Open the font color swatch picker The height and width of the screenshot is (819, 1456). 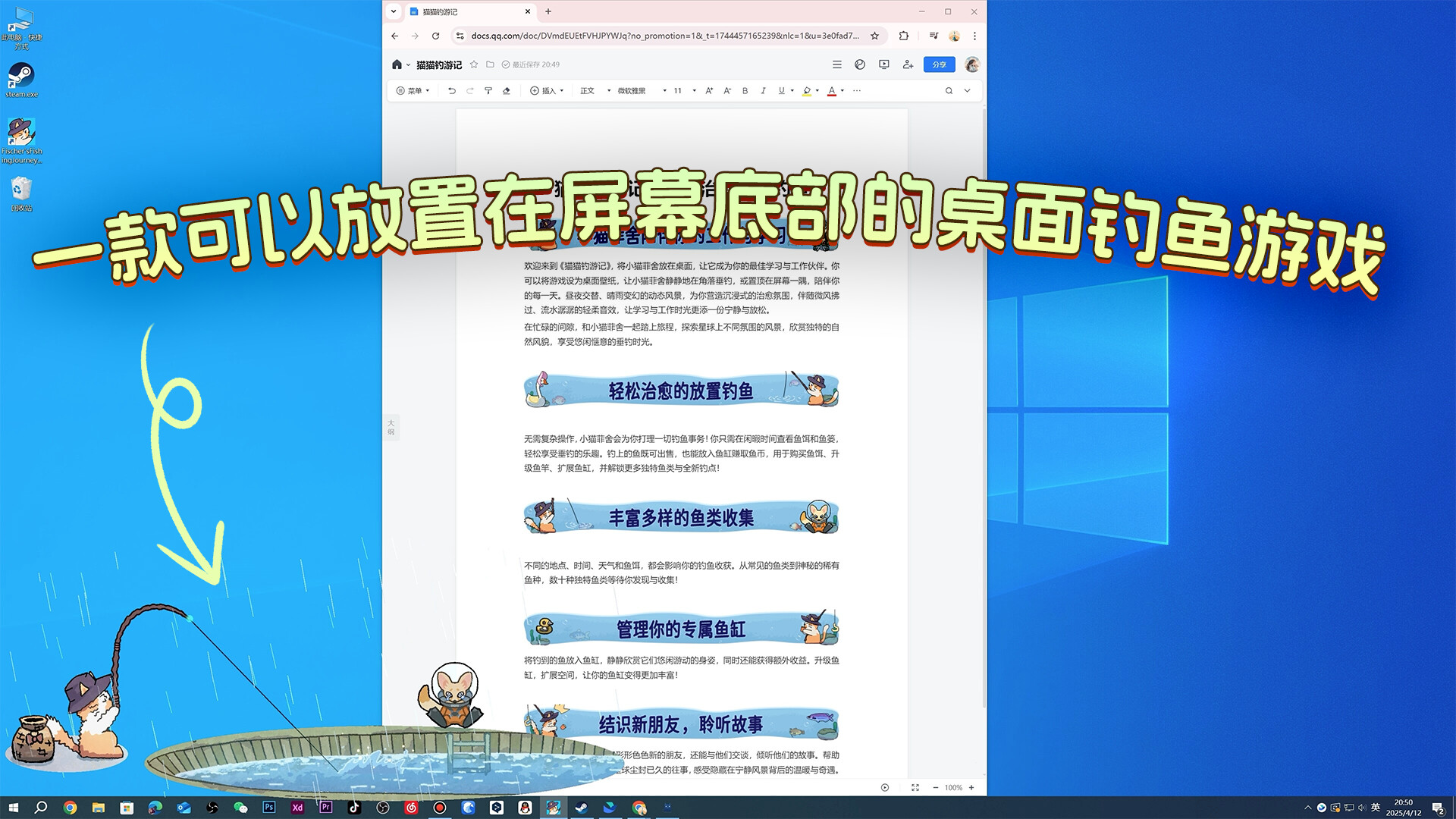point(832,90)
